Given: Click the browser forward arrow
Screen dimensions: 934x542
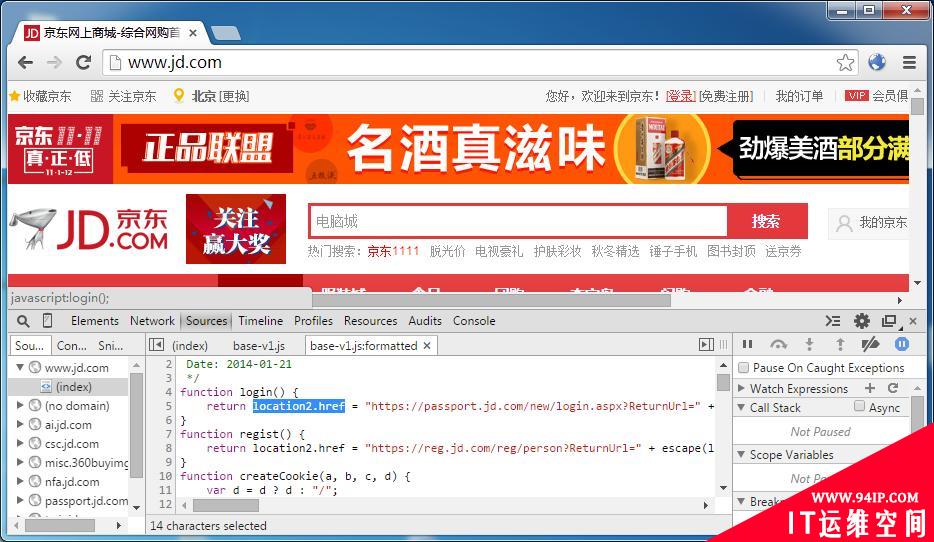Looking at the screenshot, I should tap(54, 62).
